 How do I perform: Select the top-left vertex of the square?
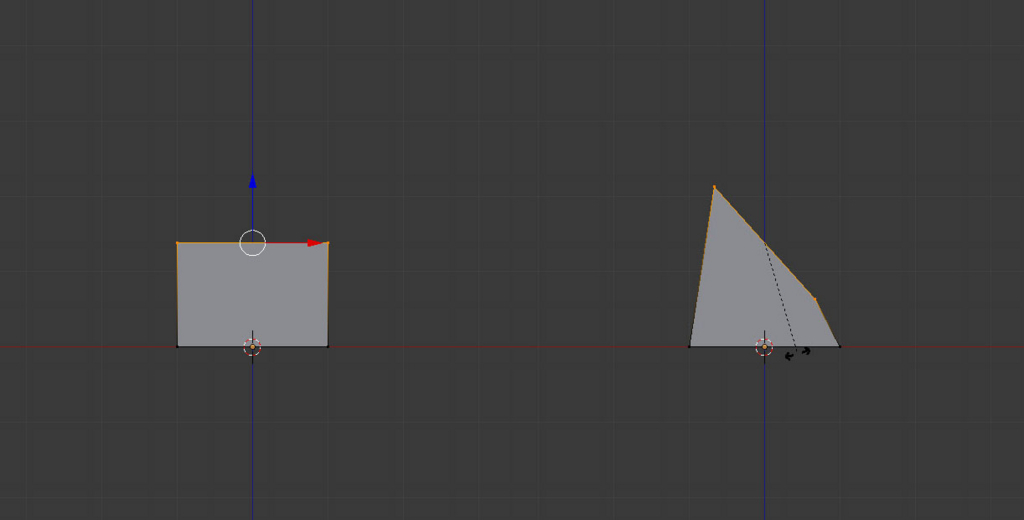[x=178, y=243]
